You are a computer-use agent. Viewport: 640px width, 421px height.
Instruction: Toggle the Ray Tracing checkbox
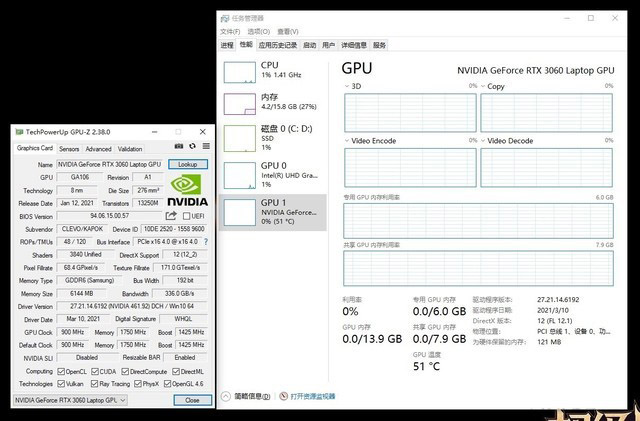point(95,384)
